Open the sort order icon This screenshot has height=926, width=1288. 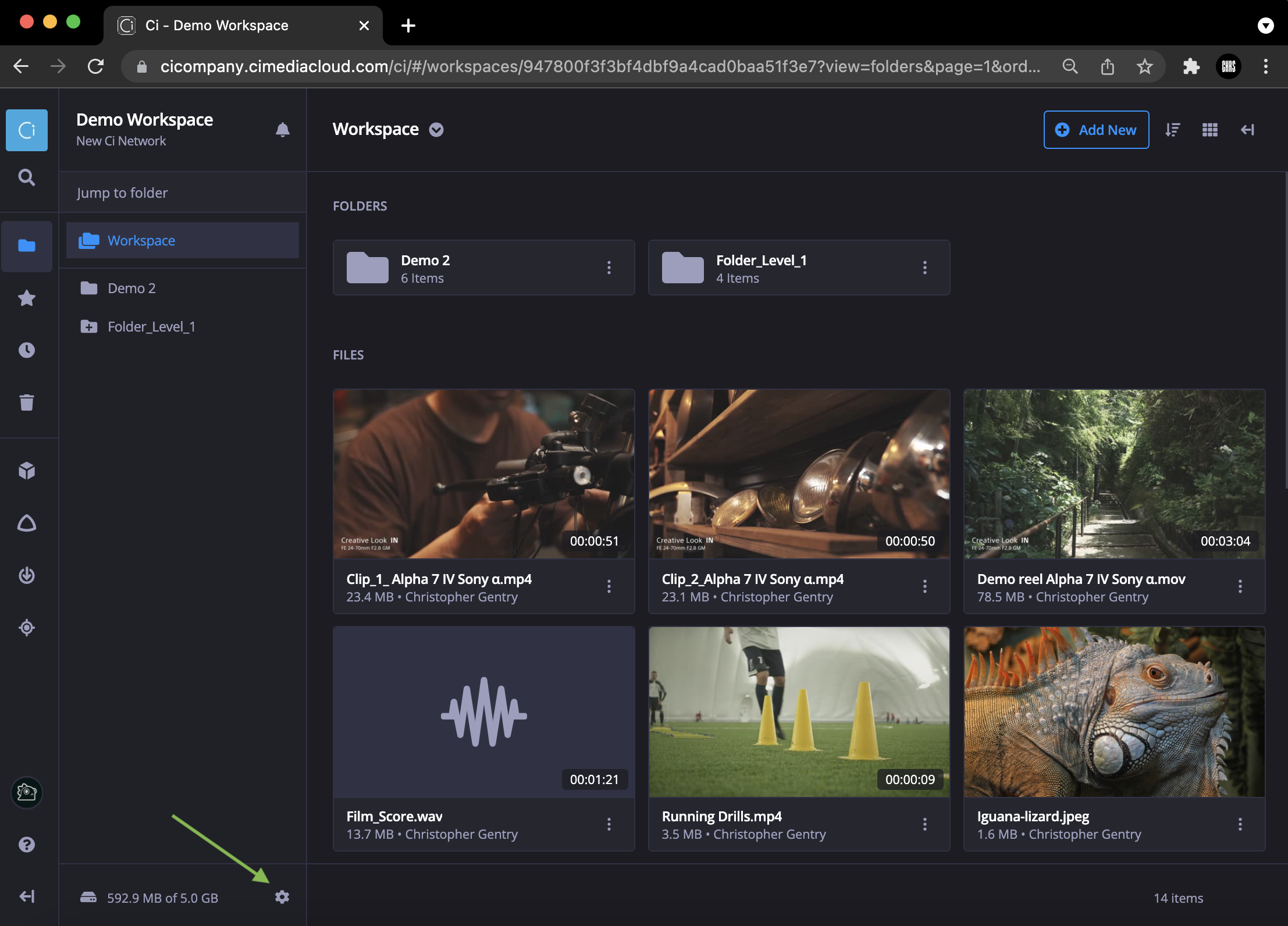tap(1173, 130)
